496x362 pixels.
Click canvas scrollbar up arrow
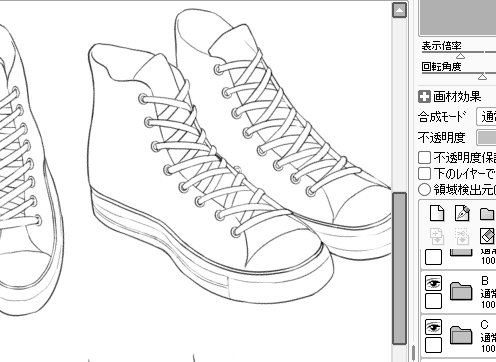[x=399, y=10]
